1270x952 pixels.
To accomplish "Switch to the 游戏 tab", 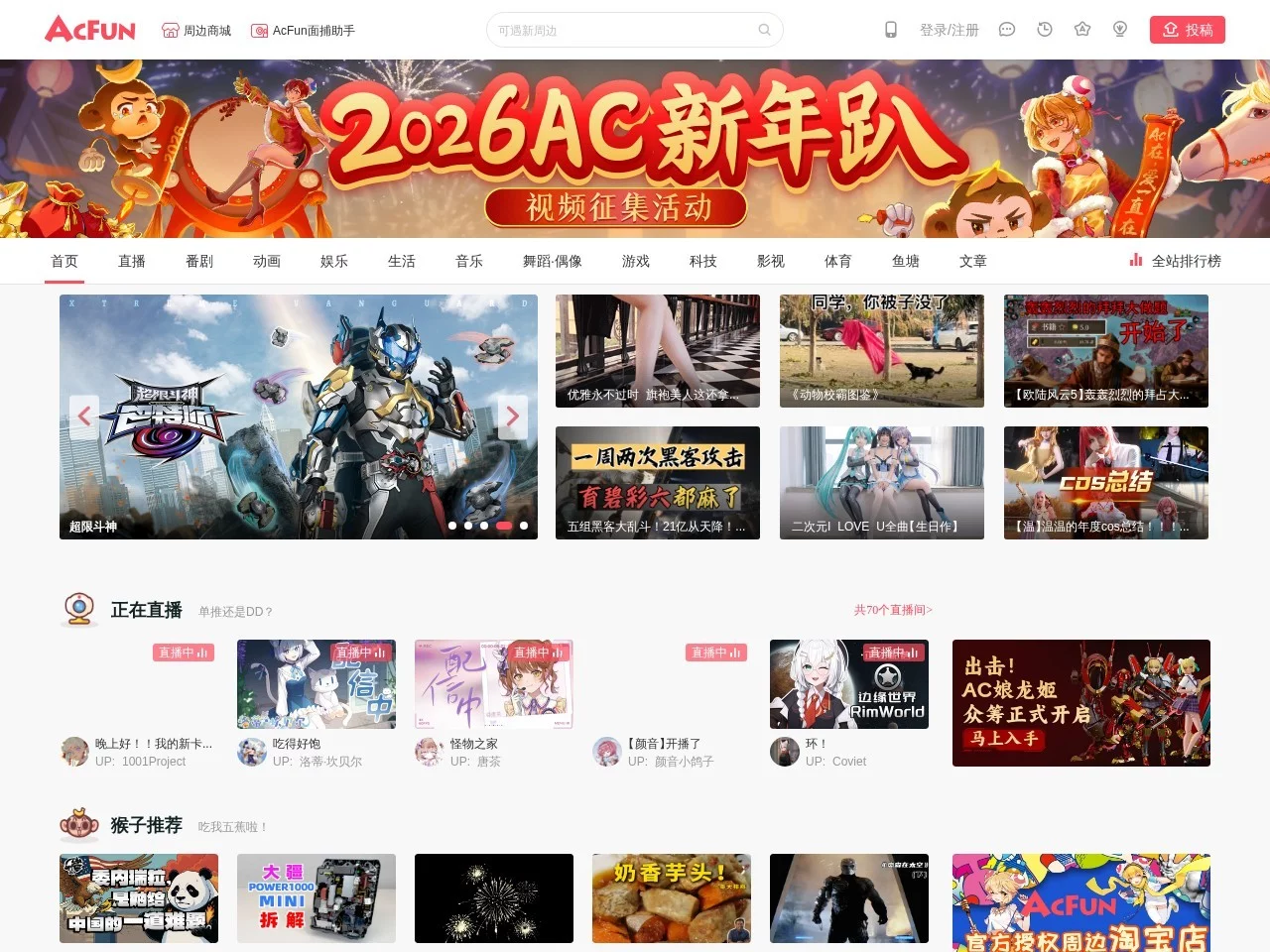I will point(635,261).
